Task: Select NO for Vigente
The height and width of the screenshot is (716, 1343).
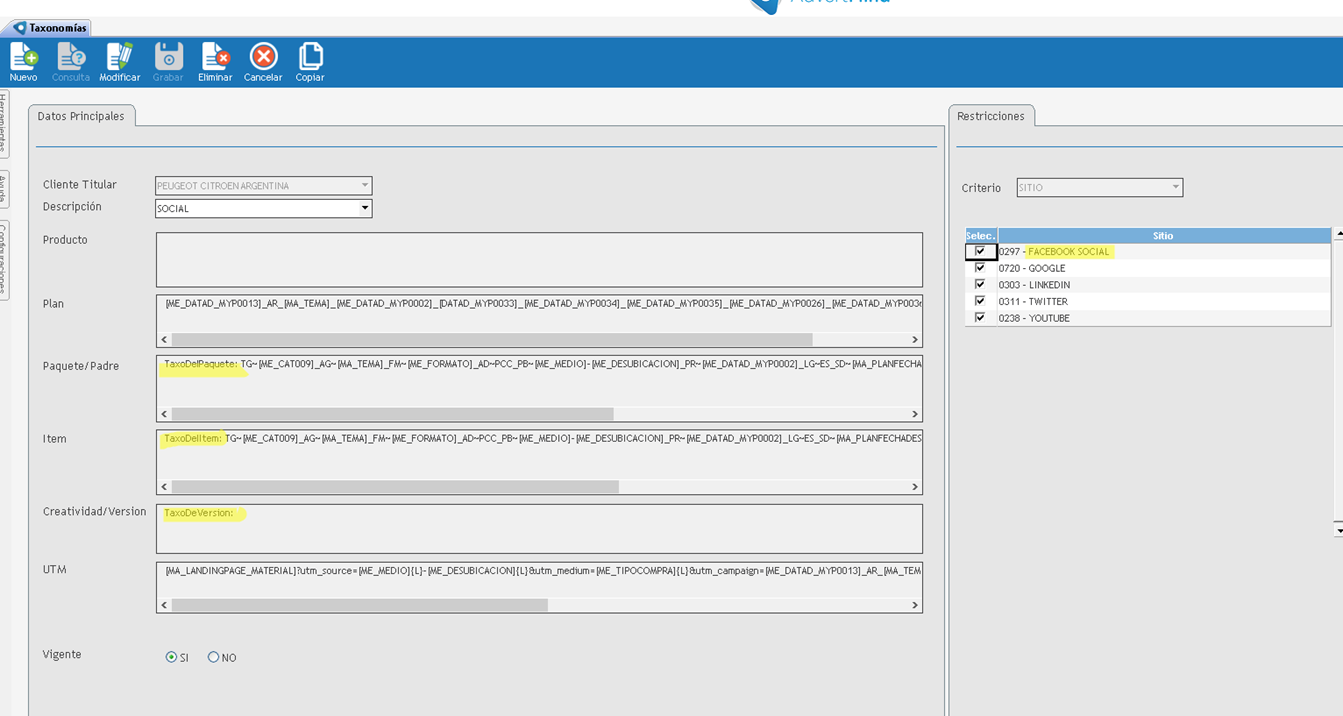Action: coord(213,658)
